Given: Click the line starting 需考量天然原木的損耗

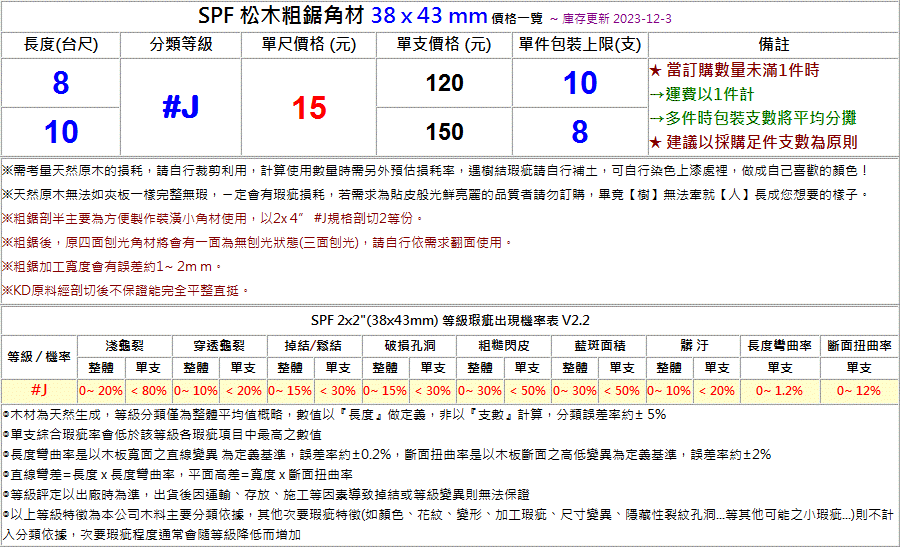Looking at the screenshot, I should pyautogui.click(x=436, y=170).
